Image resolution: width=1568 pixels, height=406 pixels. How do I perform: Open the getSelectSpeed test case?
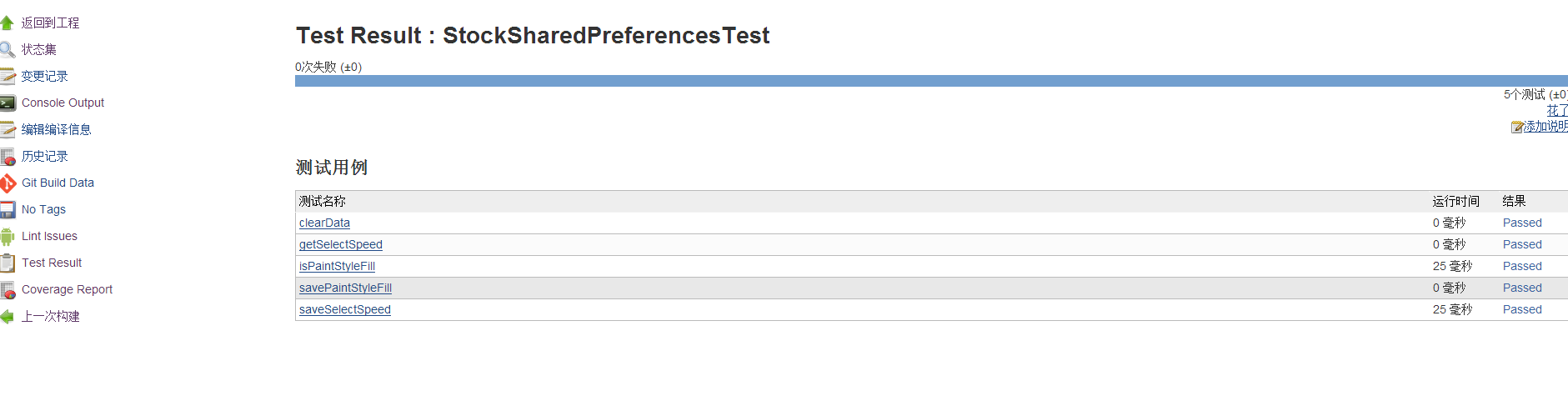click(341, 244)
